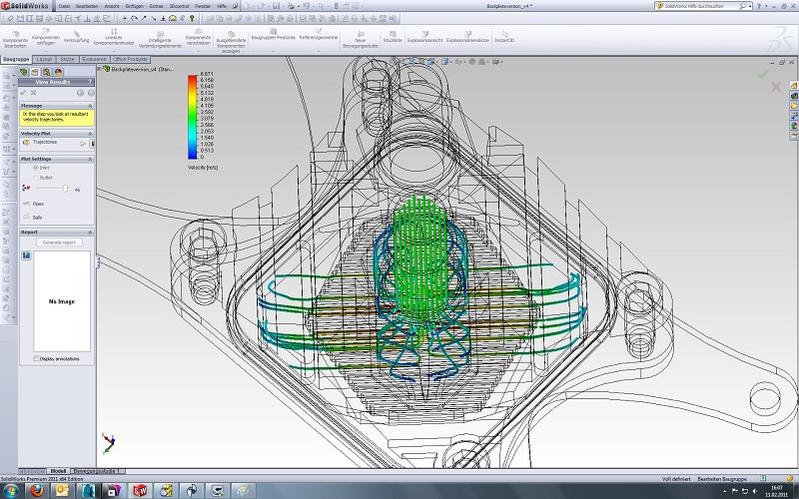Click Baugruppen-Features tool

273,35
